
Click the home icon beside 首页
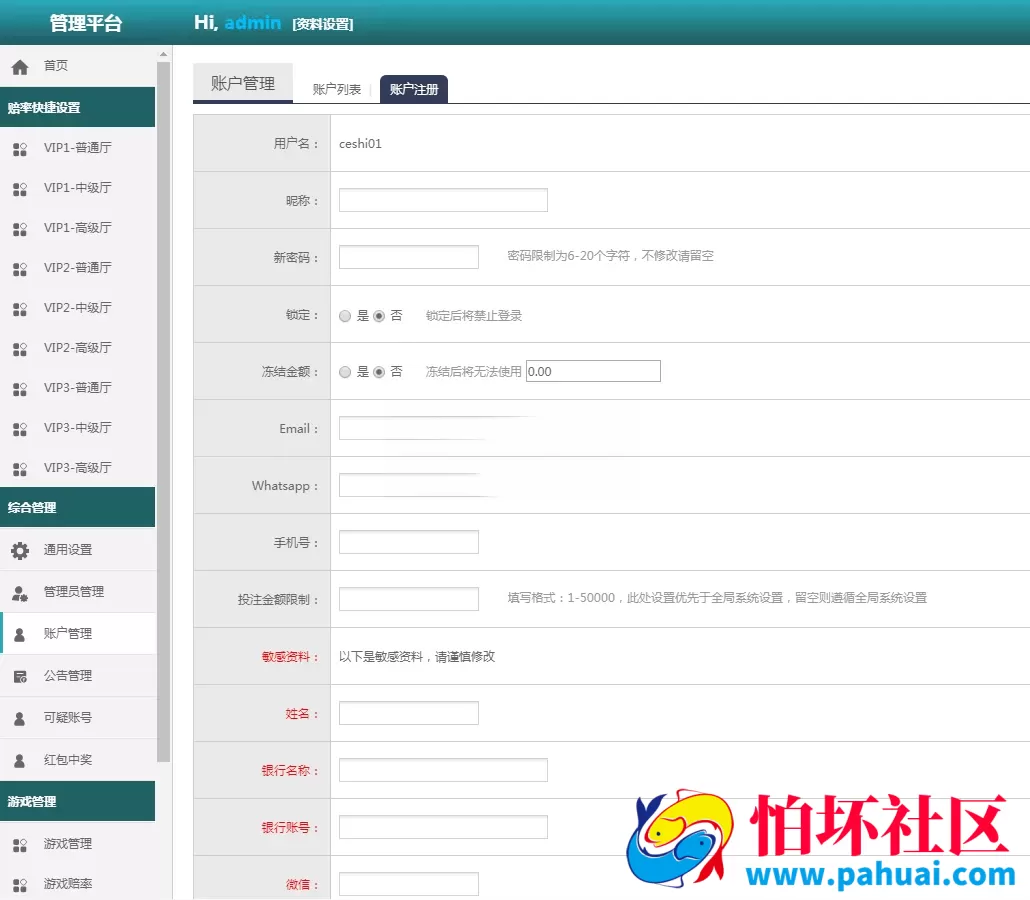click(x=20, y=66)
